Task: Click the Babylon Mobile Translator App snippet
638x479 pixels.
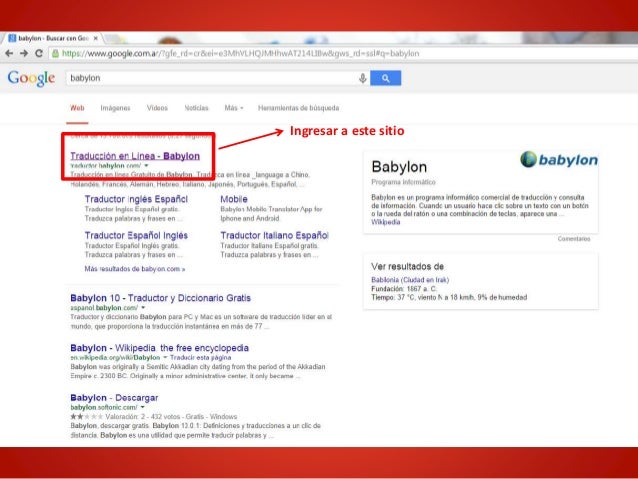Action: (x=271, y=214)
